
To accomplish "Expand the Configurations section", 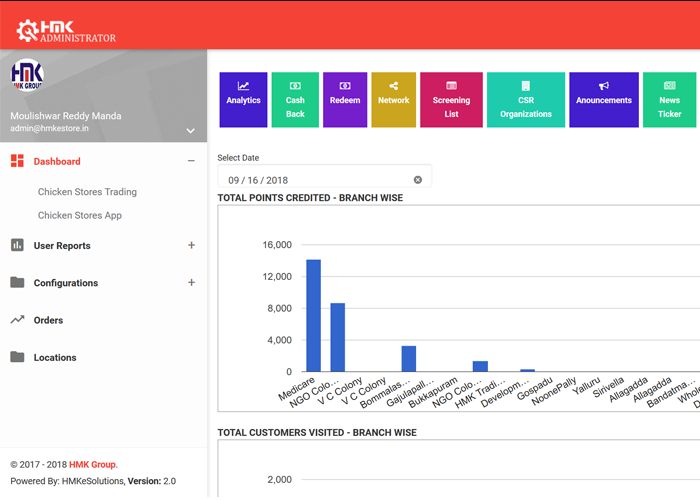I will pos(191,283).
